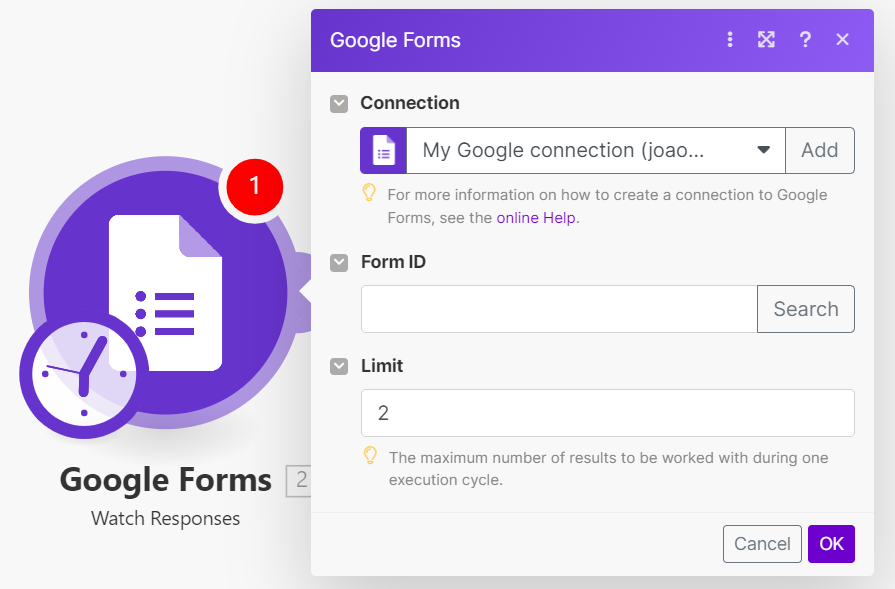Click the lightbulb hint icon under Limit
This screenshot has height=589, width=895.
(370, 455)
